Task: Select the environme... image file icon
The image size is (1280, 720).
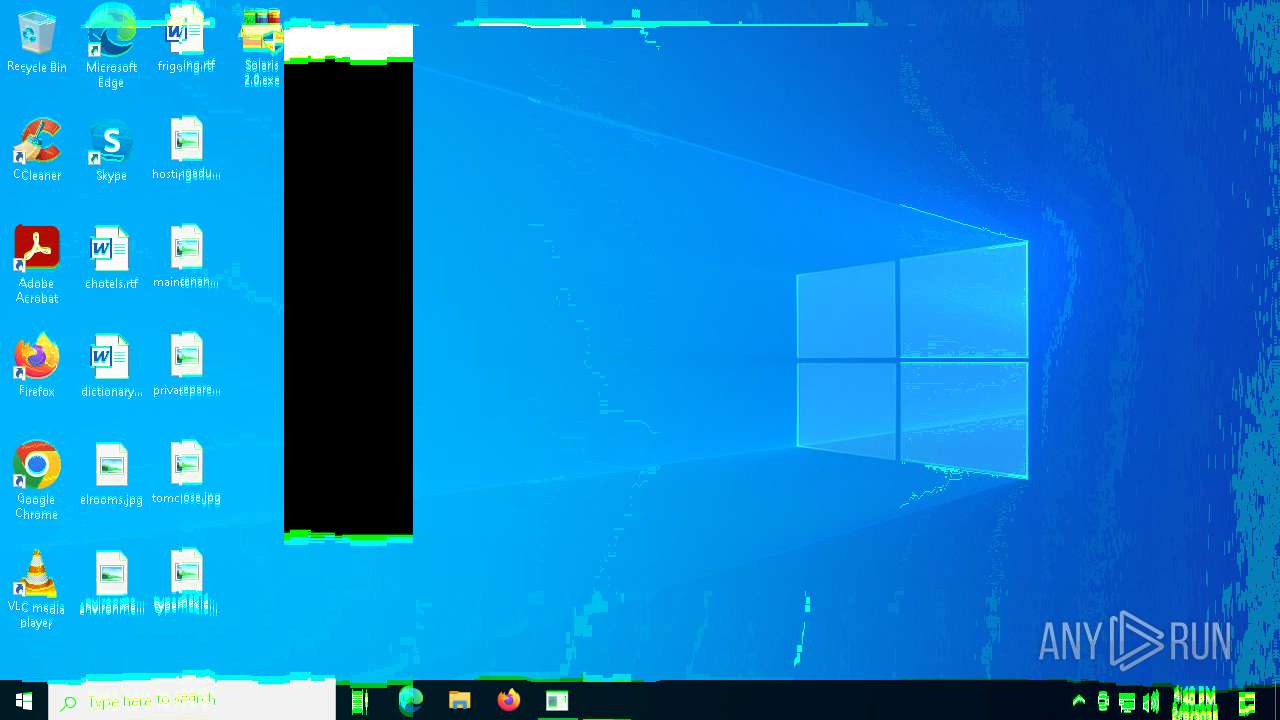Action: click(x=111, y=582)
